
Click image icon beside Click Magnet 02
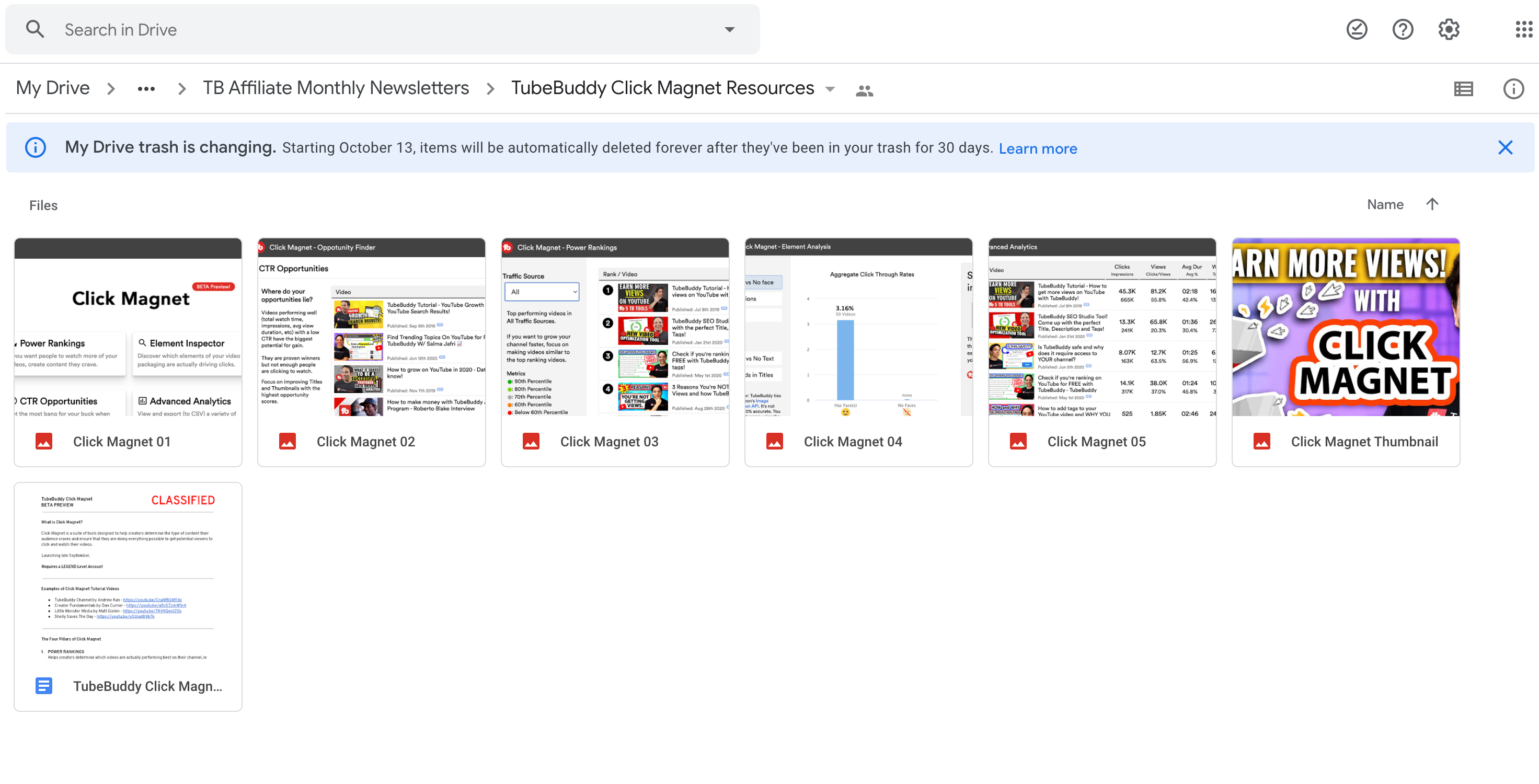(x=288, y=442)
